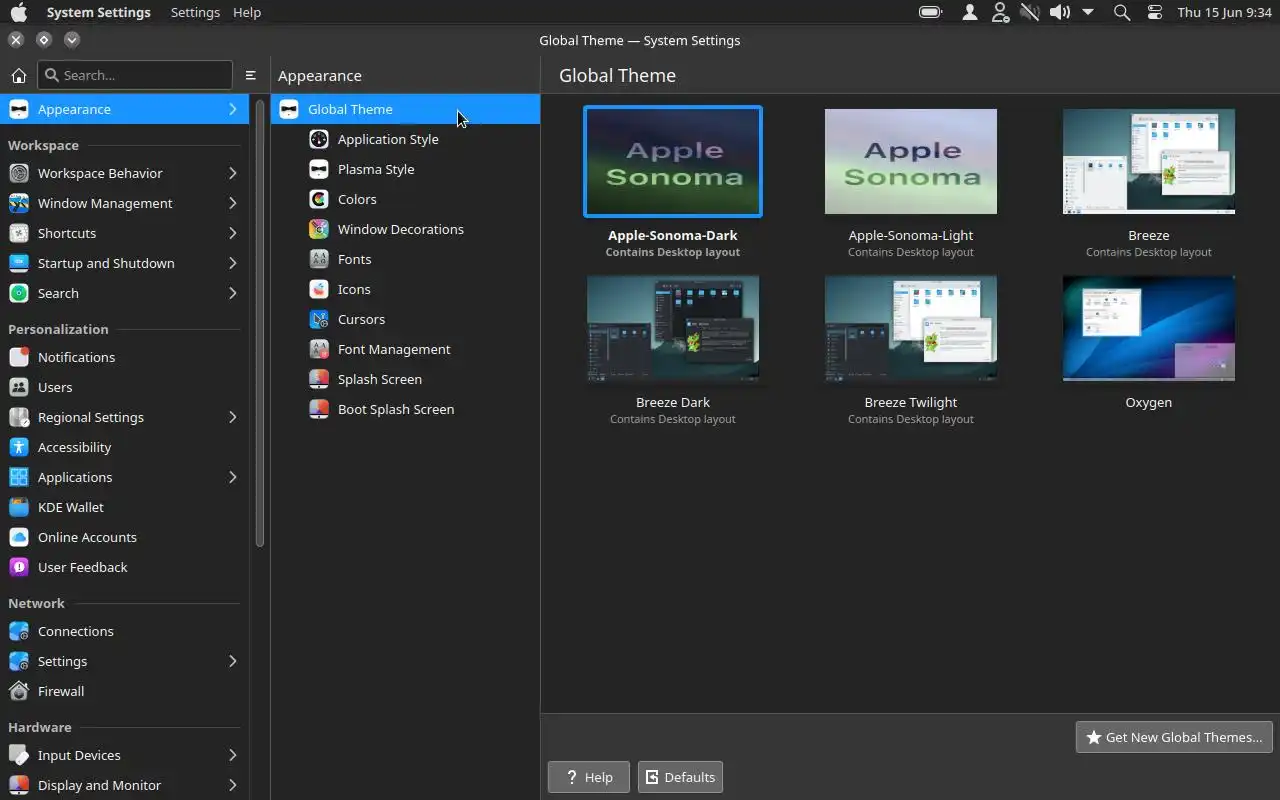The width and height of the screenshot is (1280, 800).
Task: Click the Font Management icon
Action: pos(319,349)
